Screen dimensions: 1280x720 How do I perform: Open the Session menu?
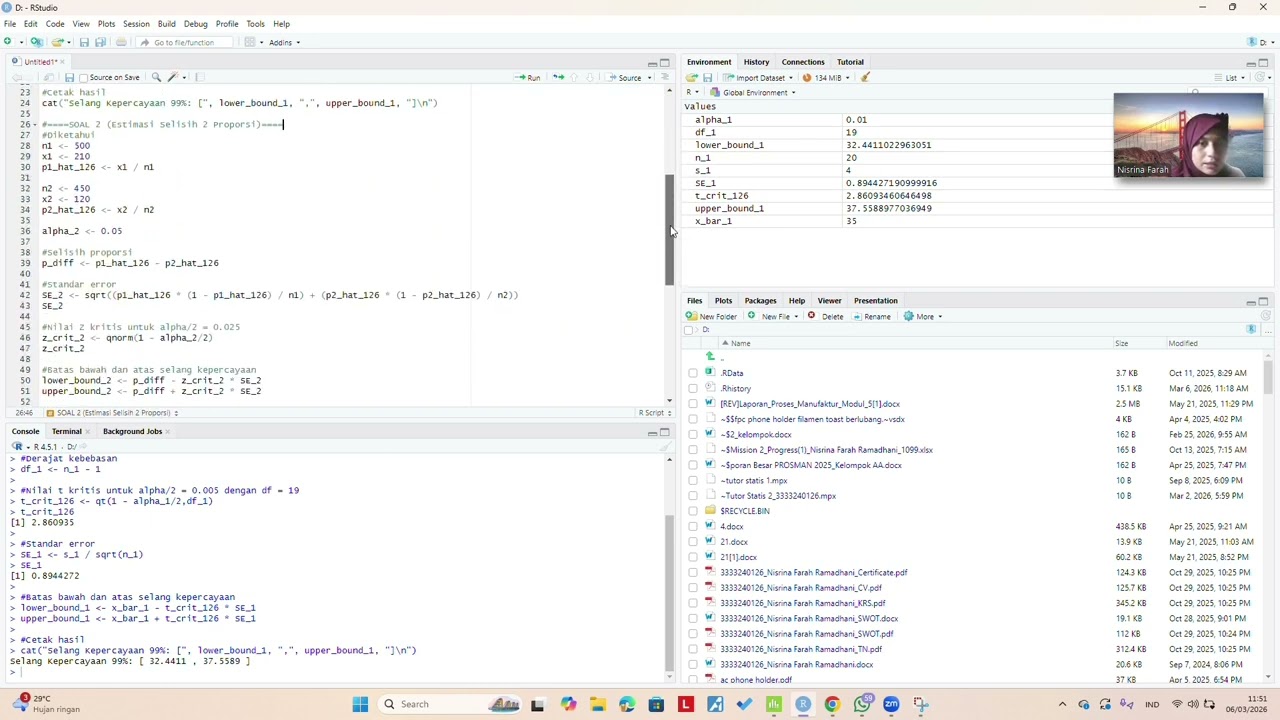136,24
